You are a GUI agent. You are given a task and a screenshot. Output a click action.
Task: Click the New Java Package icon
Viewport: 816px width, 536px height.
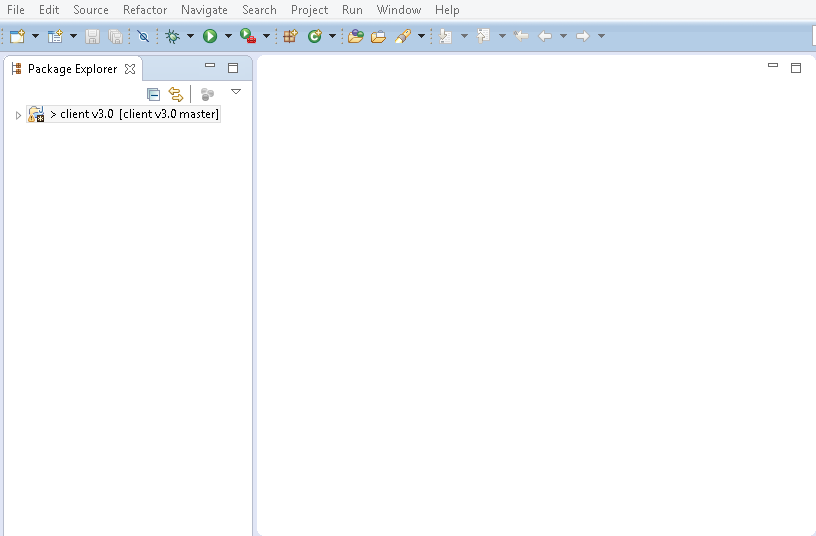point(290,36)
